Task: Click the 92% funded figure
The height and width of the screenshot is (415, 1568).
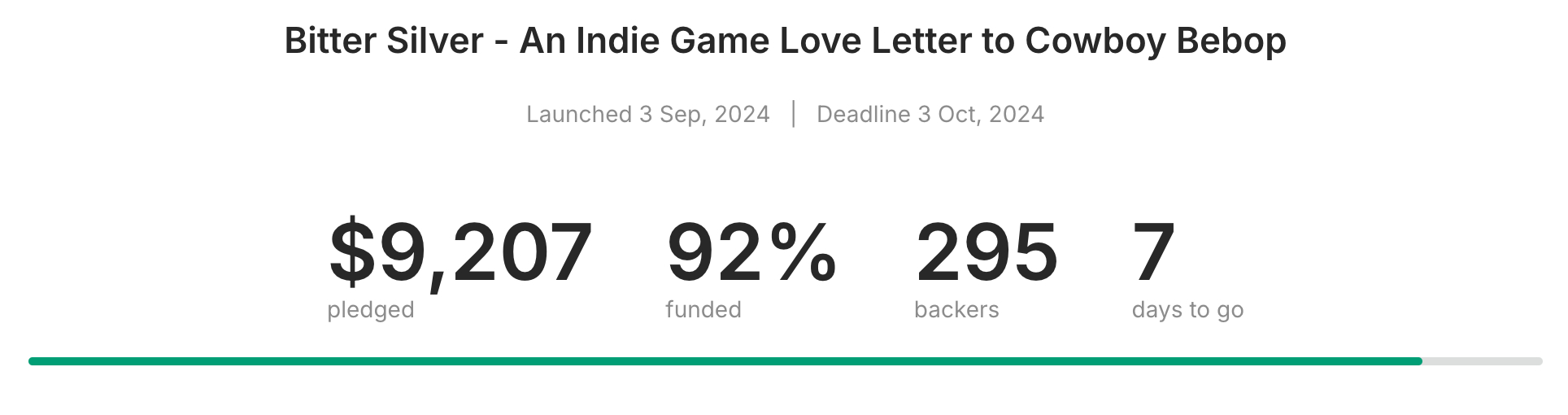Action: [751, 253]
